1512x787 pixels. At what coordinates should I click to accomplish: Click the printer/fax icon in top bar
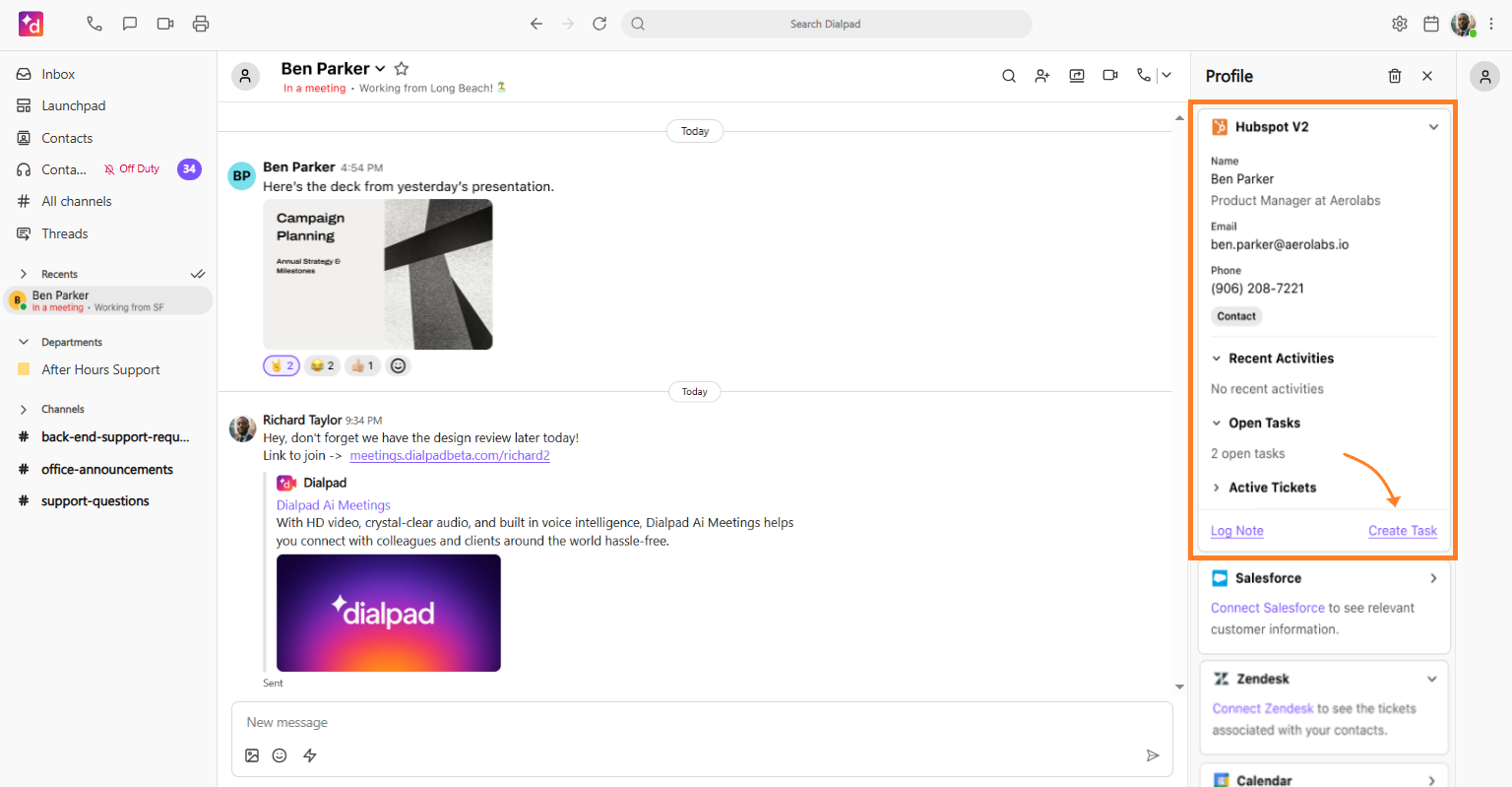(201, 24)
